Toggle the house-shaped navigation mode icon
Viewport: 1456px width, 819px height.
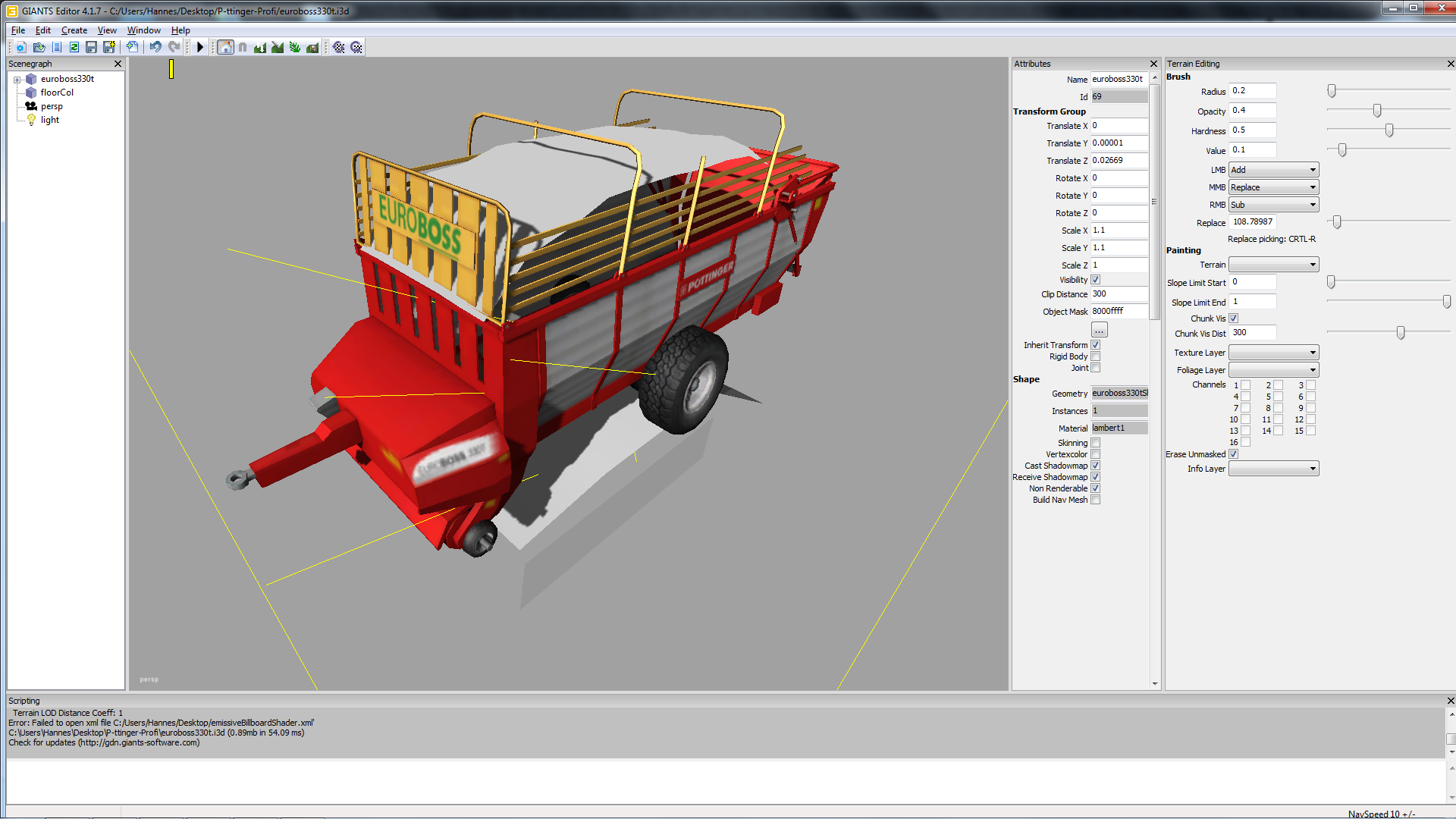(226, 47)
